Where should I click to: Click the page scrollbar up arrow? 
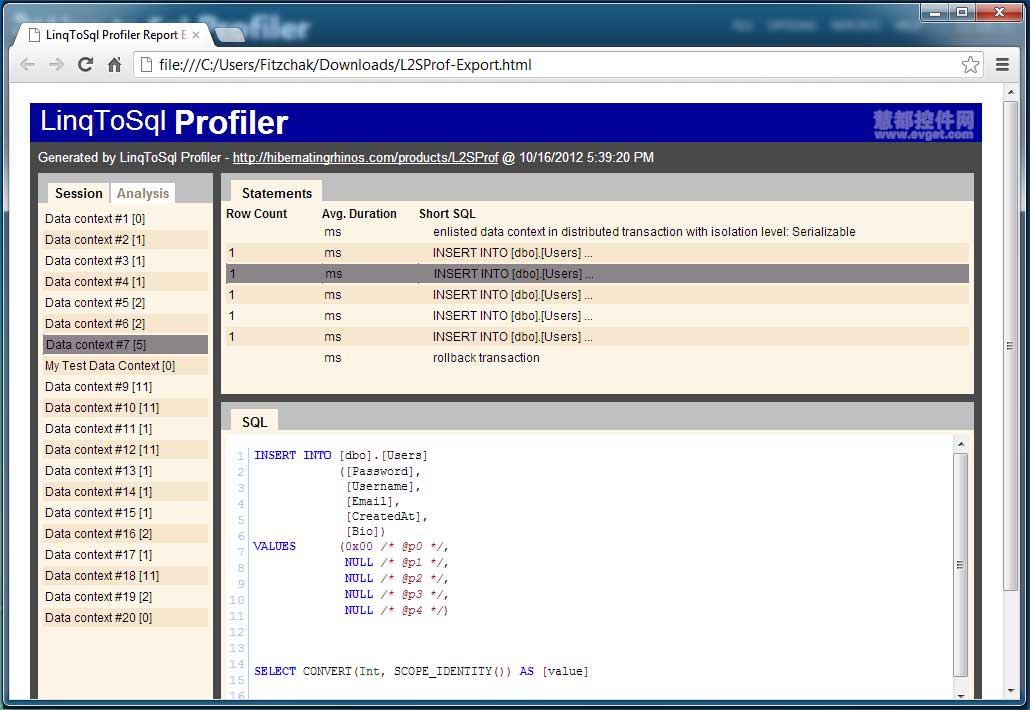click(1011, 93)
